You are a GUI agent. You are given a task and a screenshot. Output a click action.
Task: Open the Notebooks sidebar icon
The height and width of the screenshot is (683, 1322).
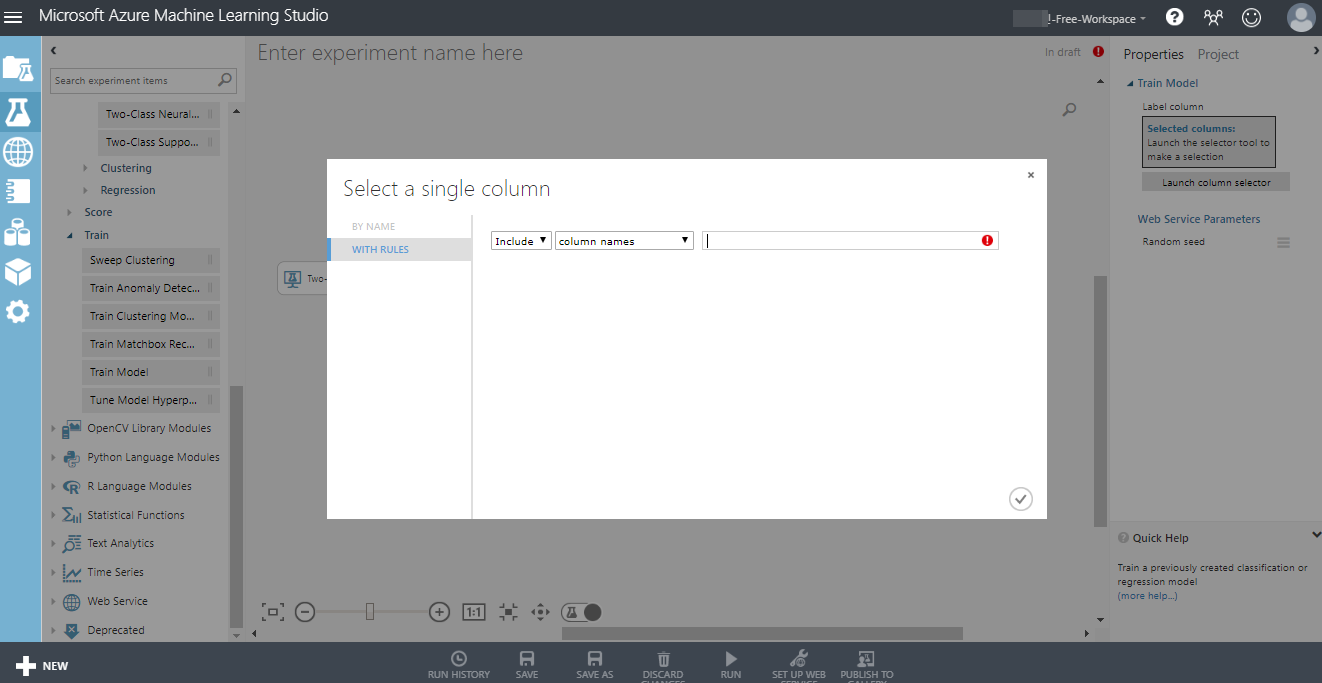tap(18, 191)
